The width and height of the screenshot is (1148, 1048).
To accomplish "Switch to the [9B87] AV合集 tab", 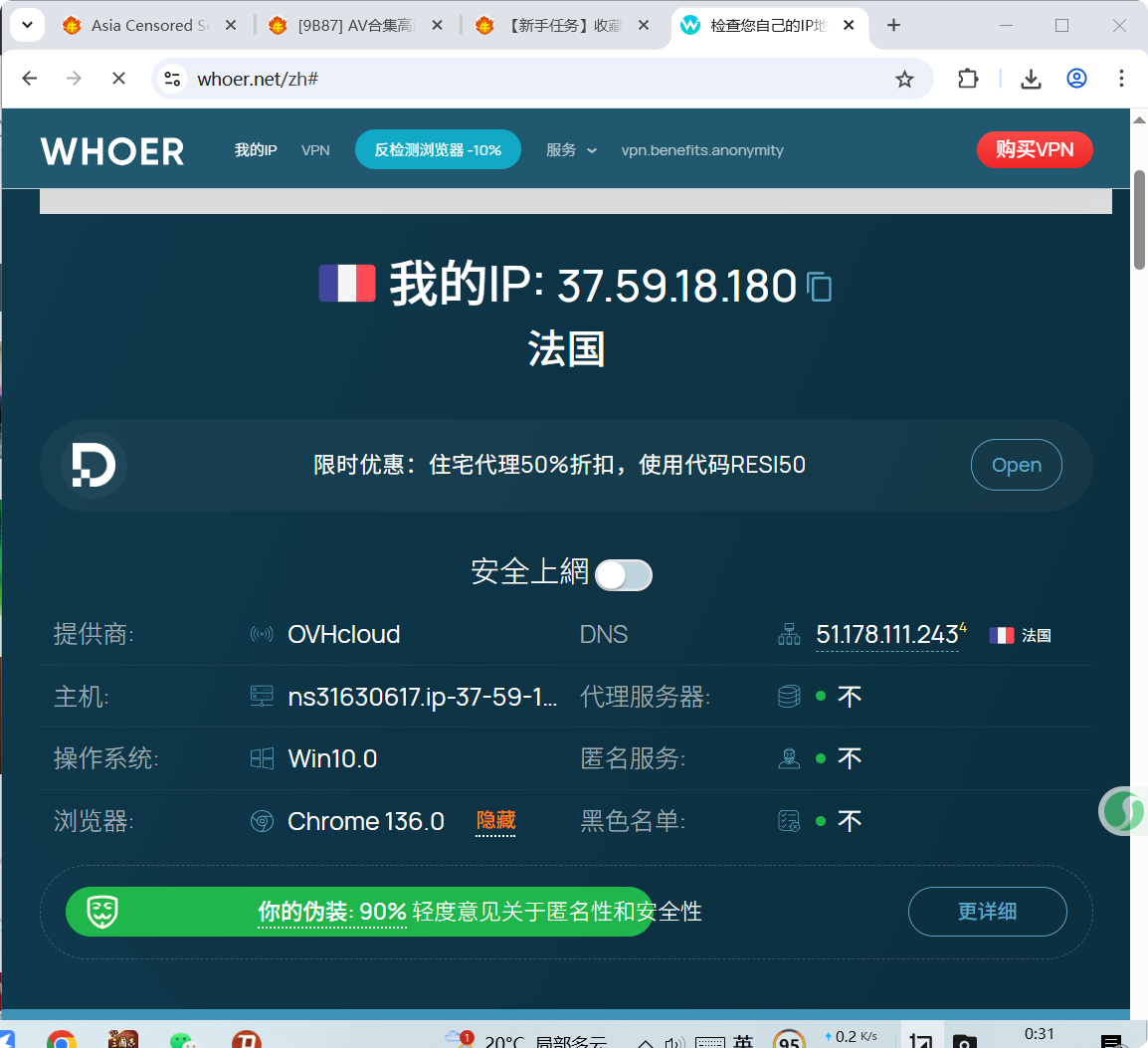I will (356, 26).
